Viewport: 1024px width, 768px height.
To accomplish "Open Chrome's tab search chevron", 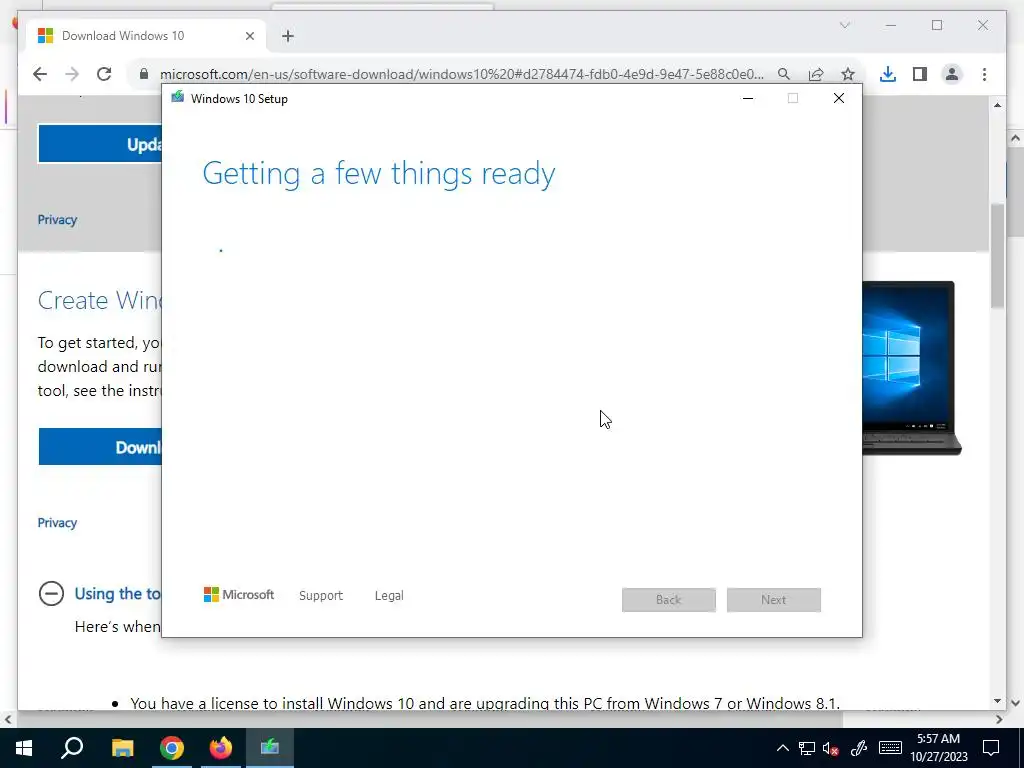I will pos(844,25).
